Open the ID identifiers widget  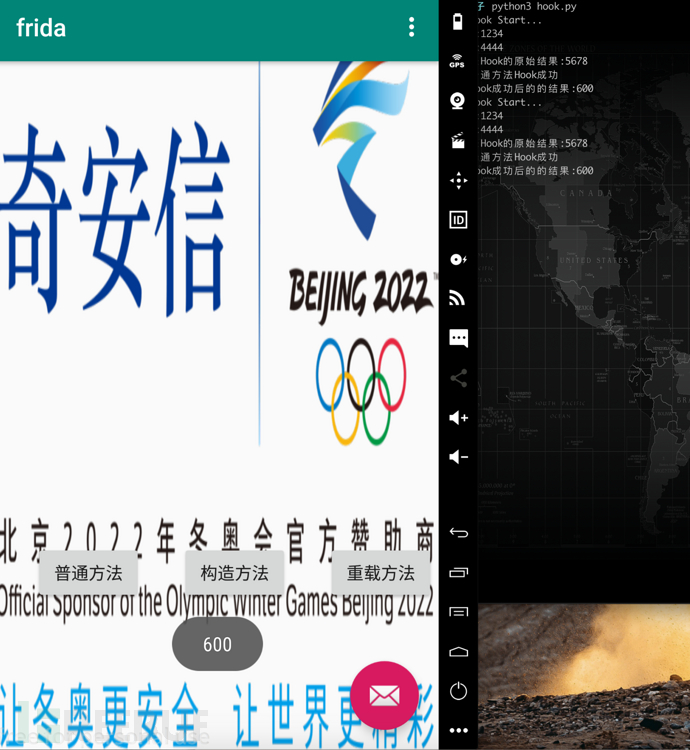(458, 220)
